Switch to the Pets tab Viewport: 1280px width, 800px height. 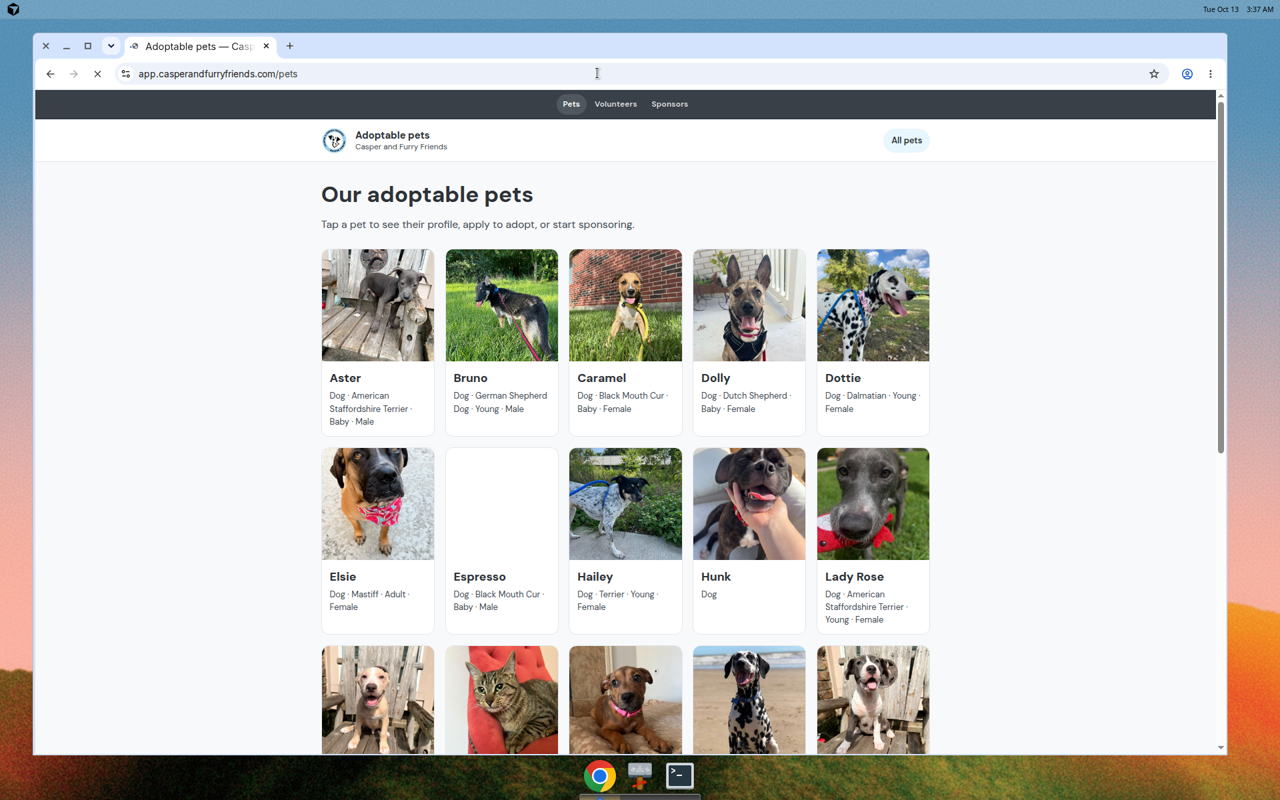[x=571, y=104]
